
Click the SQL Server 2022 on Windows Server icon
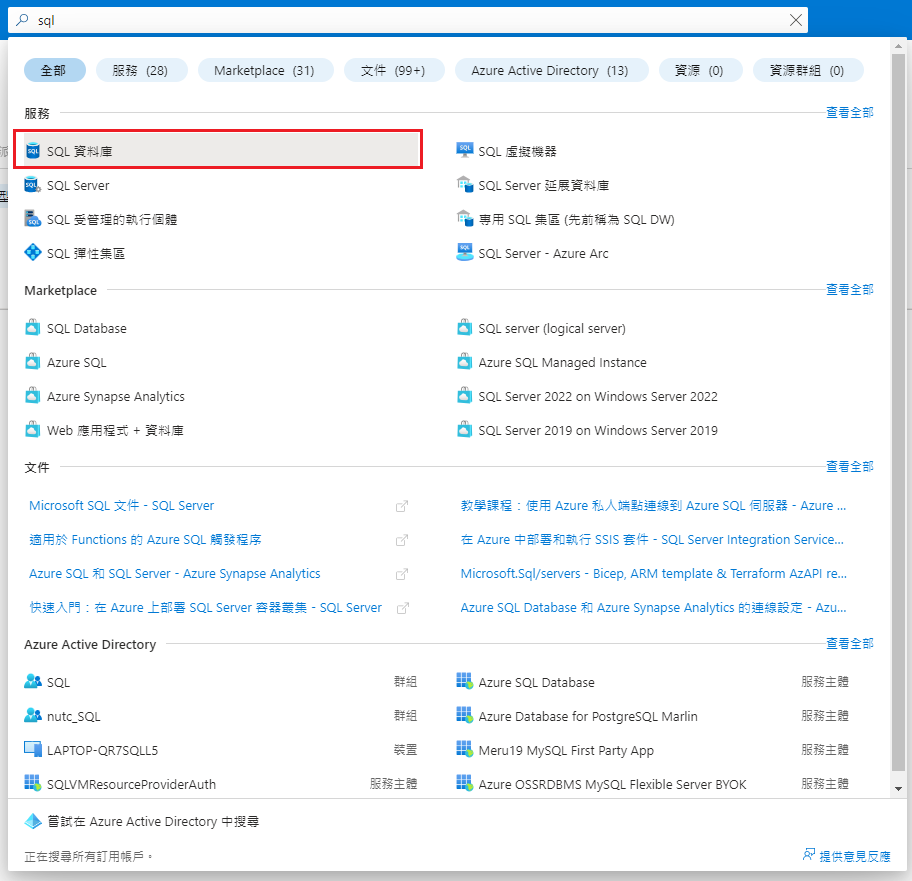coord(464,395)
